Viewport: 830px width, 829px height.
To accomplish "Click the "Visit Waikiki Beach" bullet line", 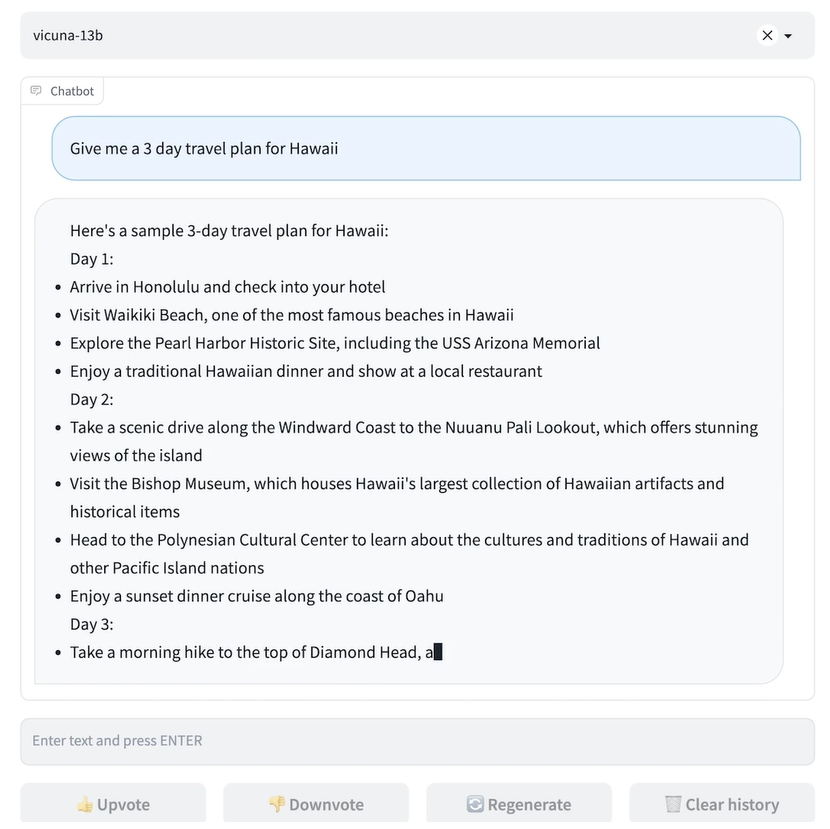I will (291, 315).
